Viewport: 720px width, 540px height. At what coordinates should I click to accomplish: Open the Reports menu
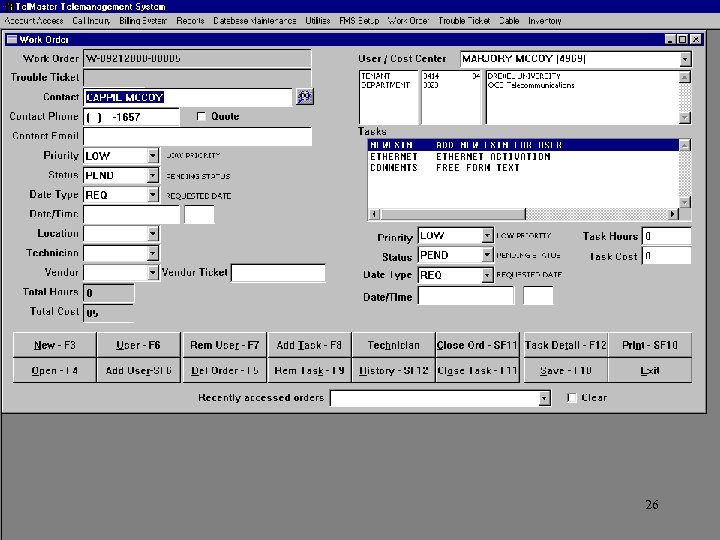pyautogui.click(x=190, y=21)
